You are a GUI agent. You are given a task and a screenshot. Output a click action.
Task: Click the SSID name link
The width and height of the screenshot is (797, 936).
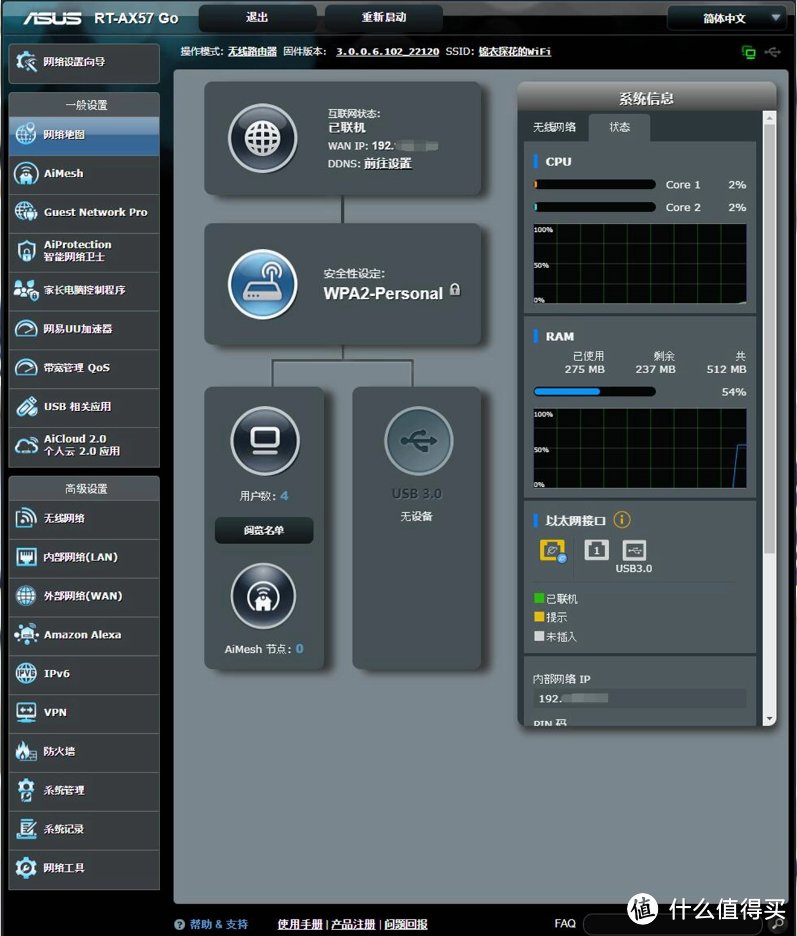(x=515, y=51)
